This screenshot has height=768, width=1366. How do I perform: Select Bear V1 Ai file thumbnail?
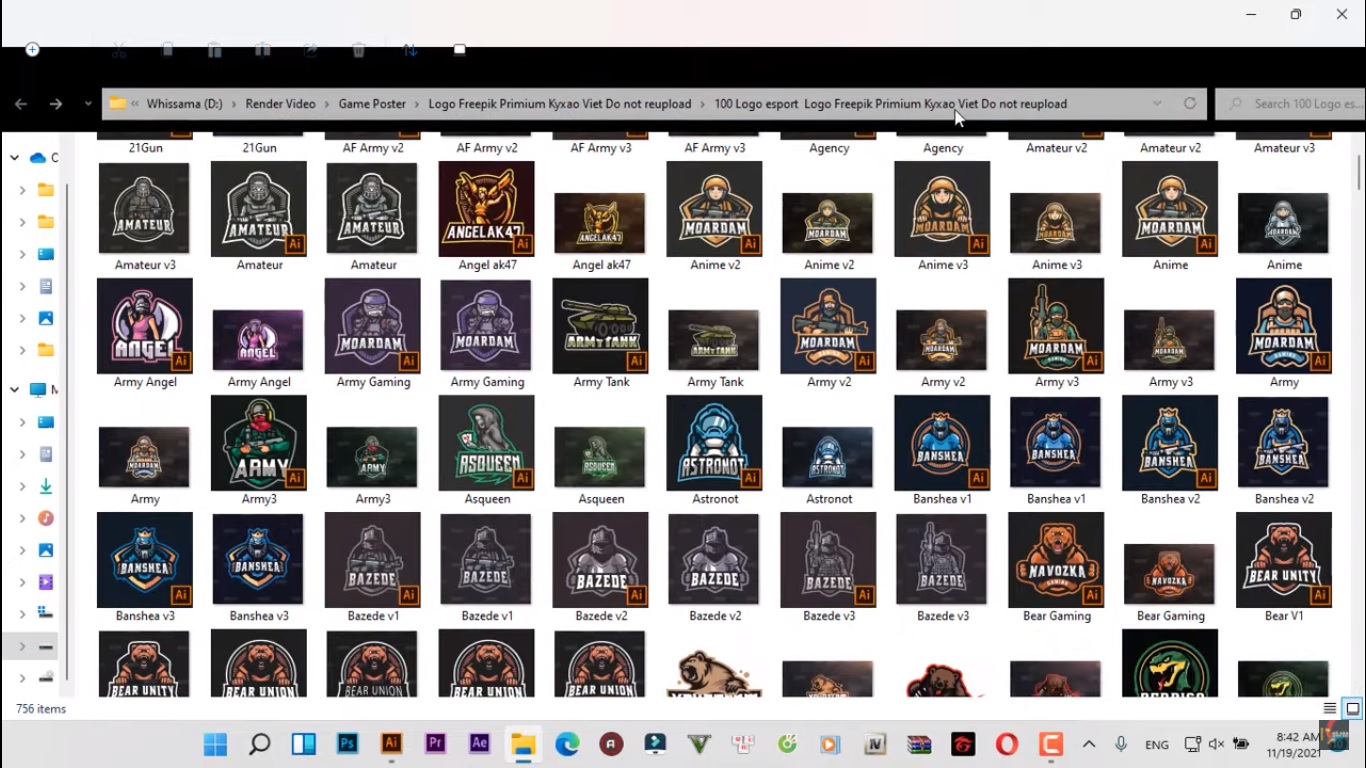pos(1284,560)
